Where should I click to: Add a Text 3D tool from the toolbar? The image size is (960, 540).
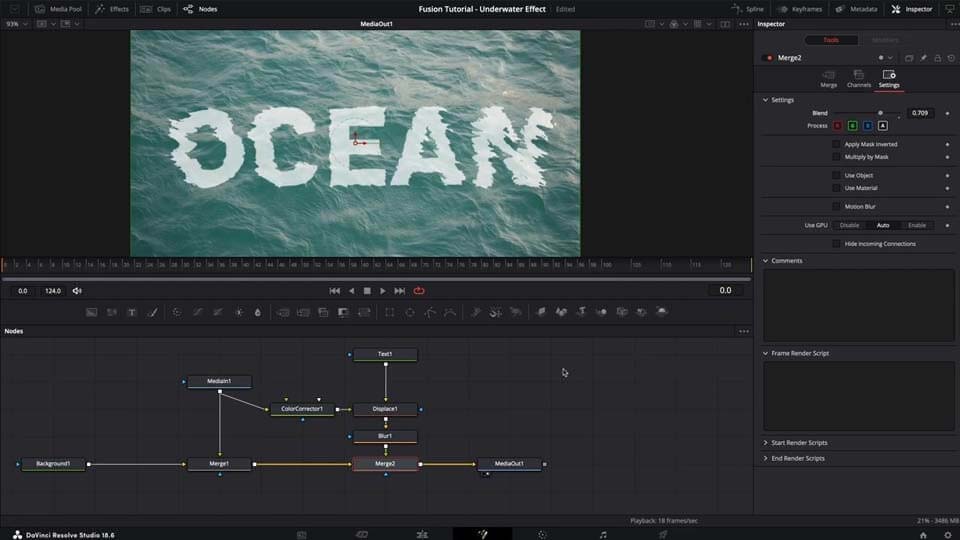(582, 312)
